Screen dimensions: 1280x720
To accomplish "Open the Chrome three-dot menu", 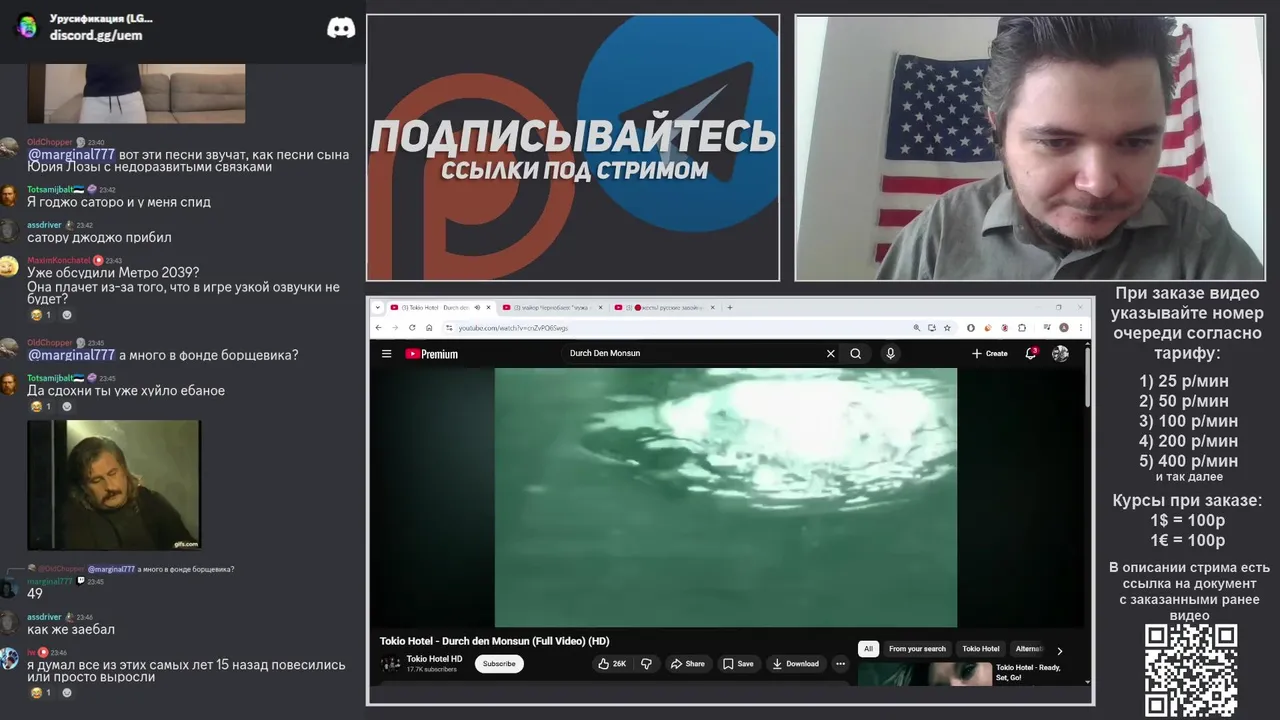I will 1080,327.
